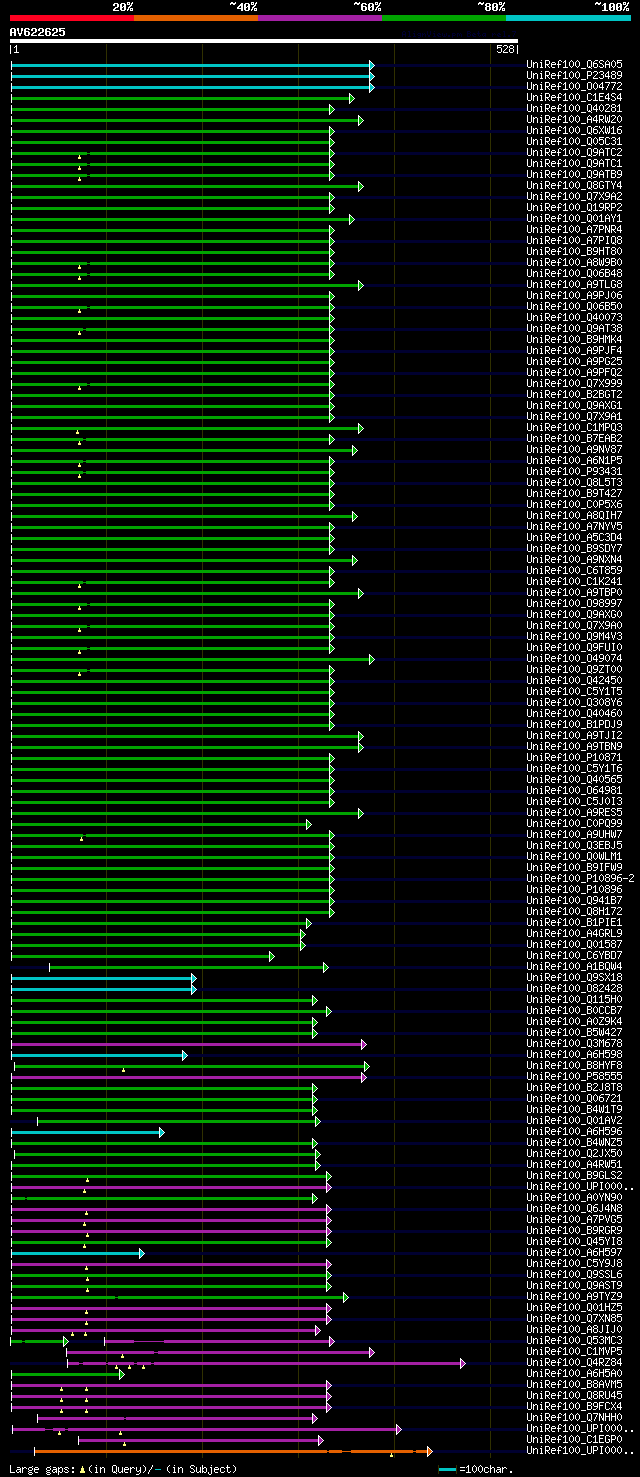Select the UniRef100_B9HT80 label
Screen dimensions: 640x1477
click(574, 252)
